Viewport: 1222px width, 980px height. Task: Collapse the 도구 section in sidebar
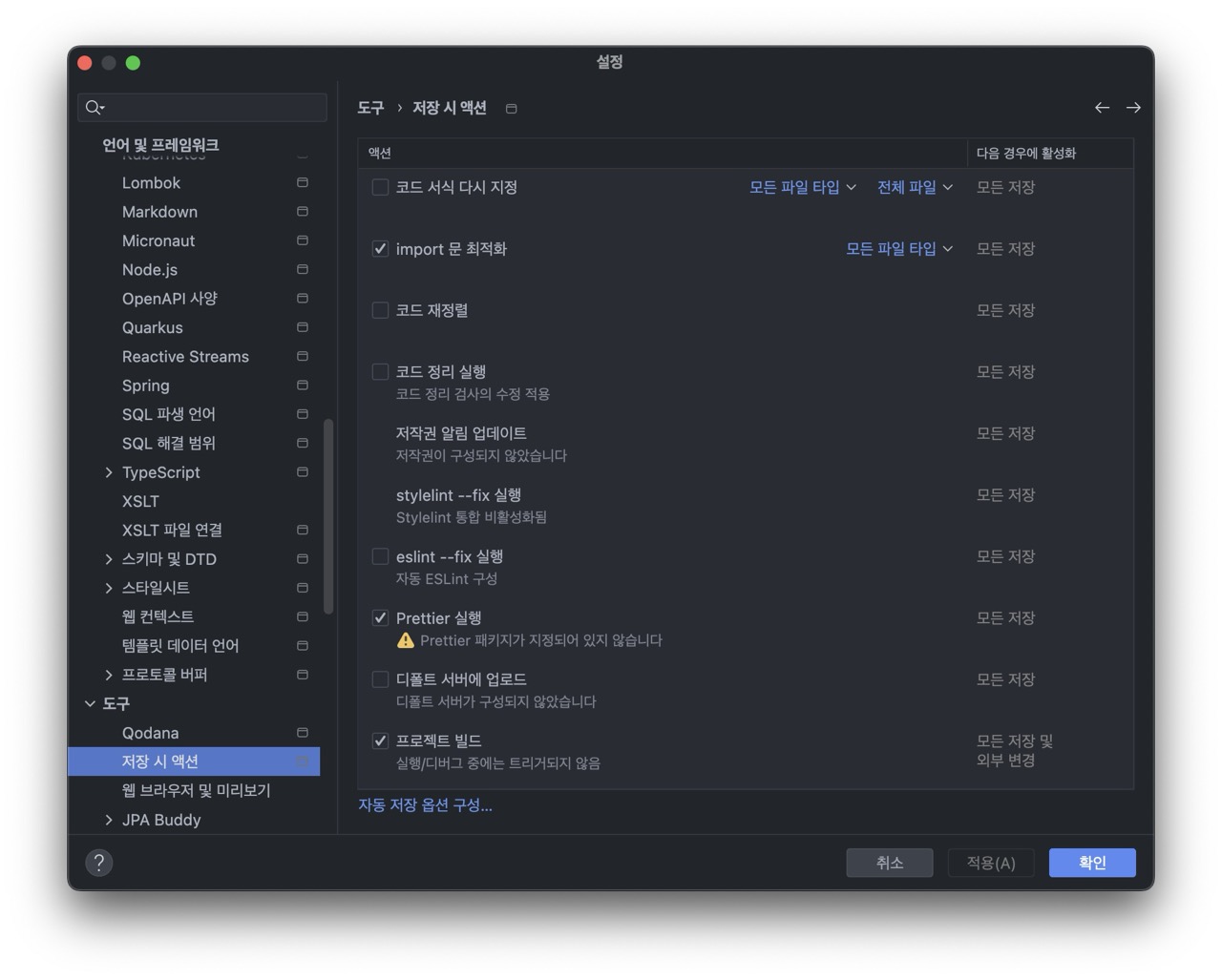pyautogui.click(x=90, y=703)
